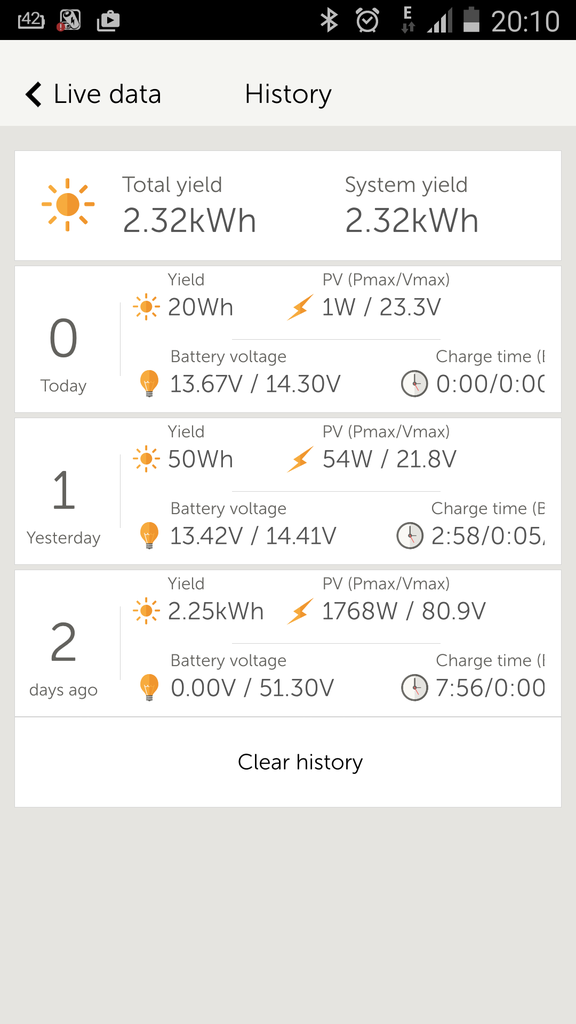Tap yesterday's PV lightning bolt icon
The width and height of the screenshot is (576, 1024).
(x=300, y=459)
